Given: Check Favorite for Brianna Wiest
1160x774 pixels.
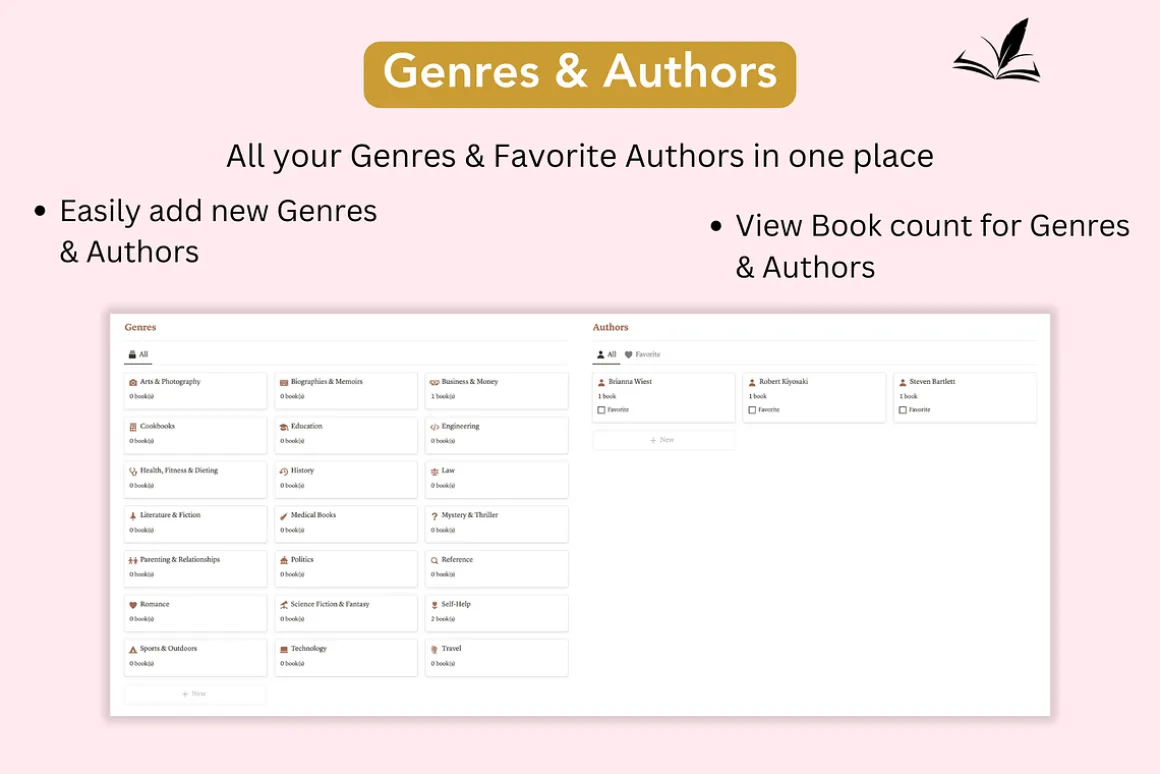Looking at the screenshot, I should (601, 410).
